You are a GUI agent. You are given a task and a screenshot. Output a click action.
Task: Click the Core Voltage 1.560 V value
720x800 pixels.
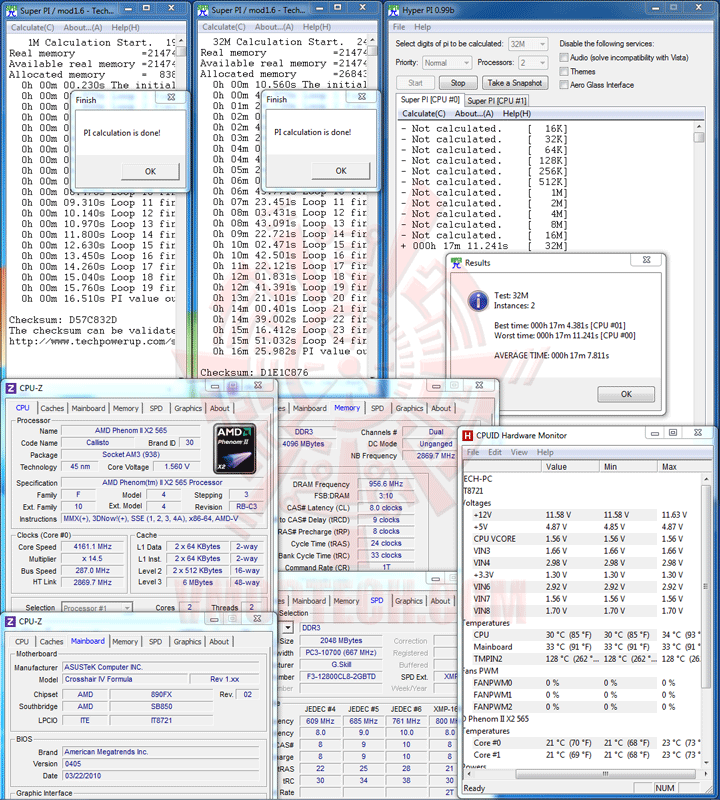177,466
